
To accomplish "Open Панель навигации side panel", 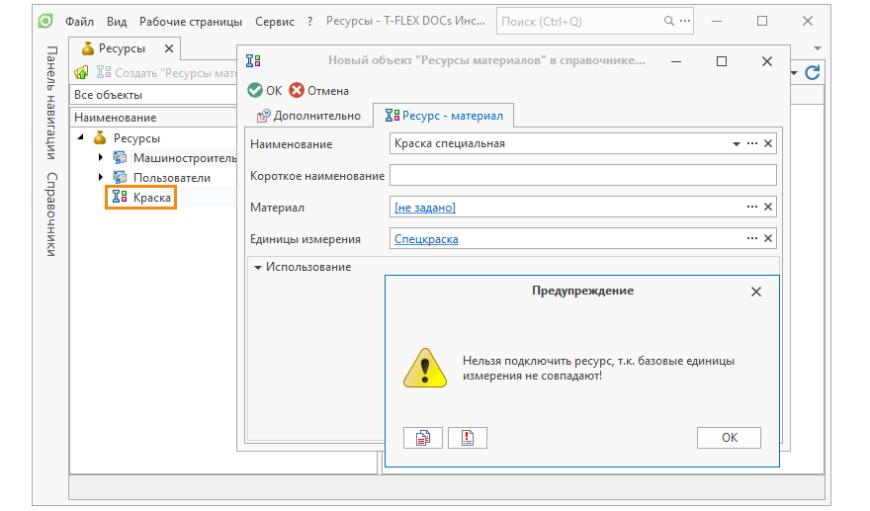I will 51,102.
